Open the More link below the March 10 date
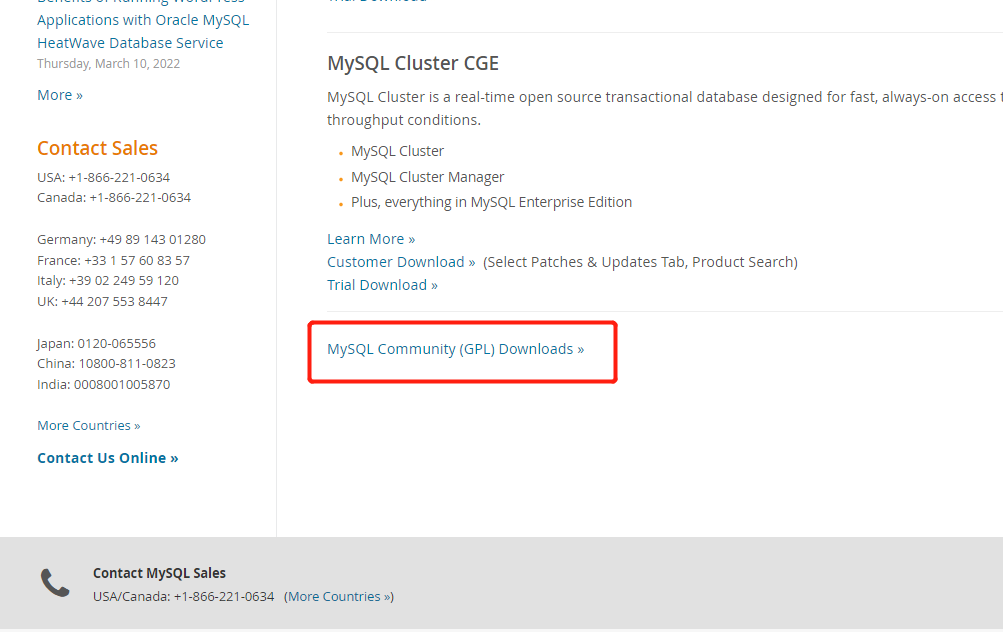1003x632 pixels. click(x=60, y=95)
